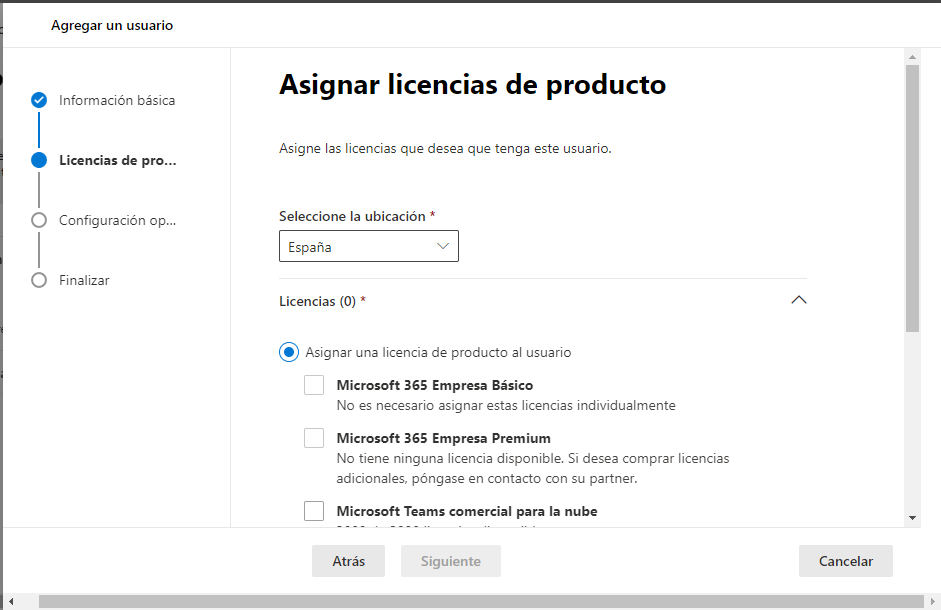Image resolution: width=941 pixels, height=610 pixels.
Task: Click the Asignar licencias de producto heading
Action: coord(472,85)
